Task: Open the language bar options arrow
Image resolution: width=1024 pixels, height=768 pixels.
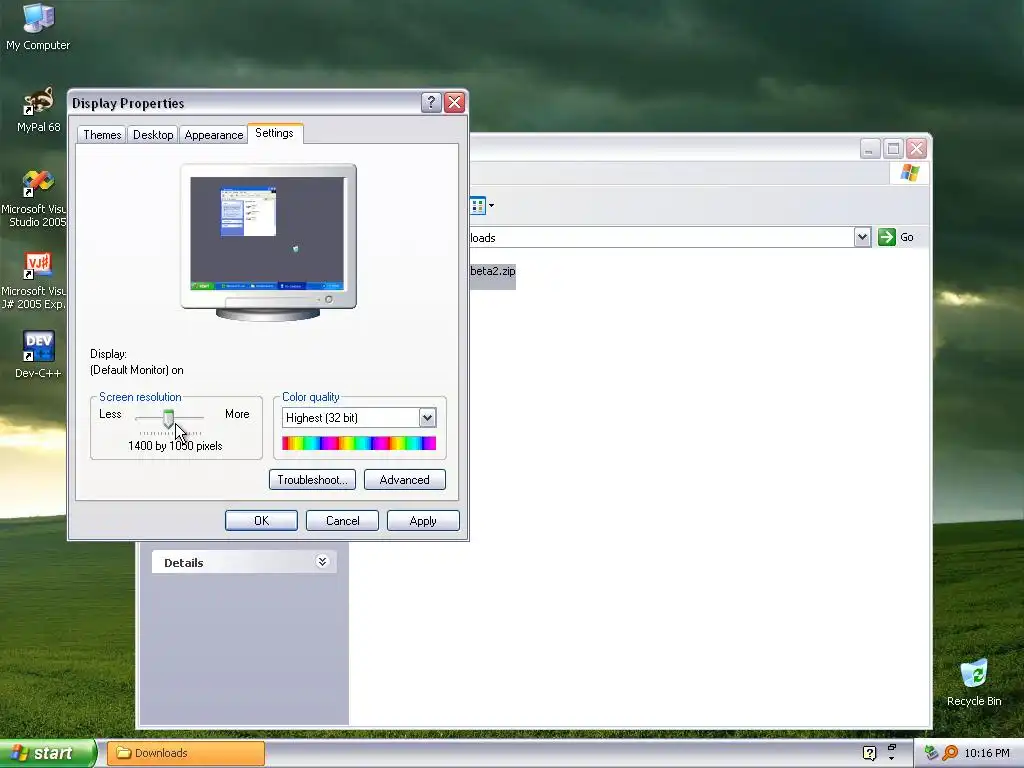Action: pos(891,759)
